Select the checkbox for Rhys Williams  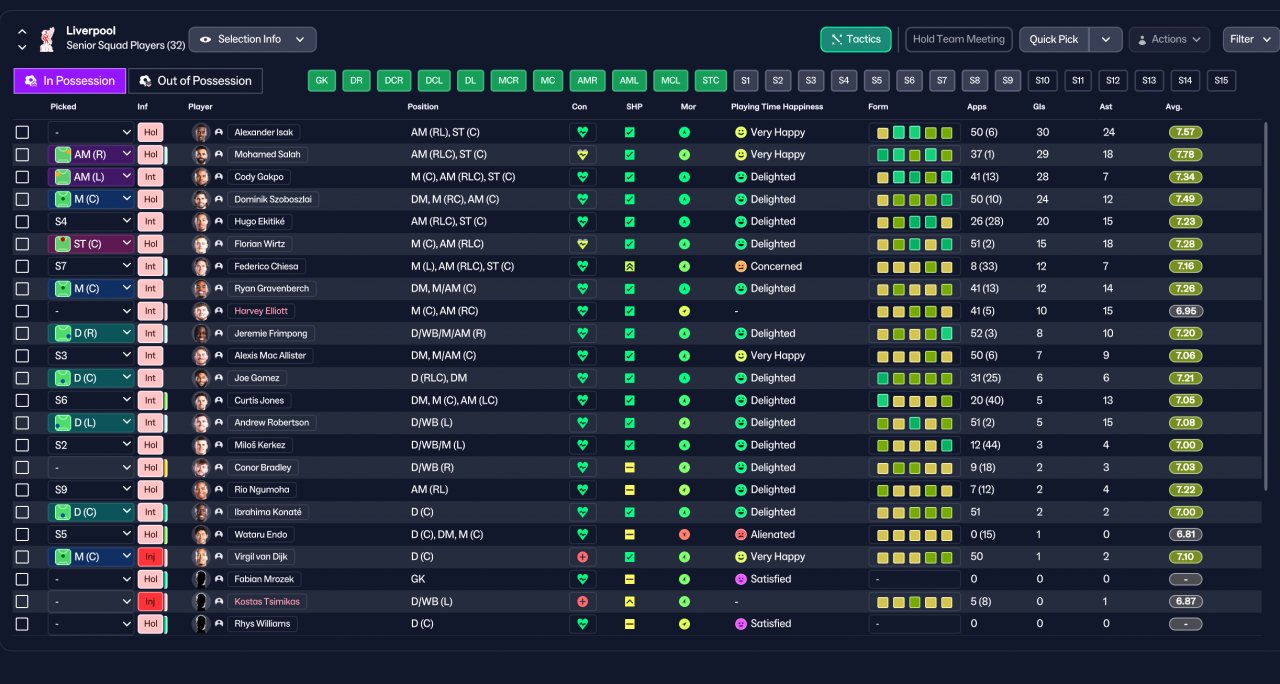pyautogui.click(x=22, y=624)
